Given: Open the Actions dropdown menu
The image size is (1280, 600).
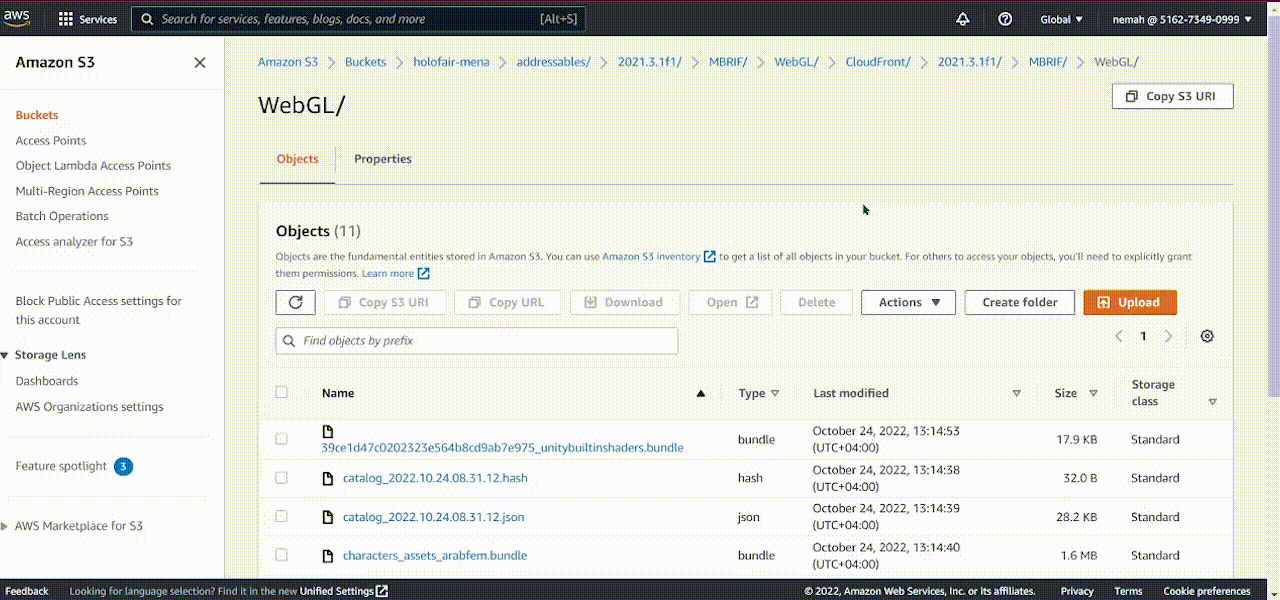Looking at the screenshot, I should (x=908, y=302).
